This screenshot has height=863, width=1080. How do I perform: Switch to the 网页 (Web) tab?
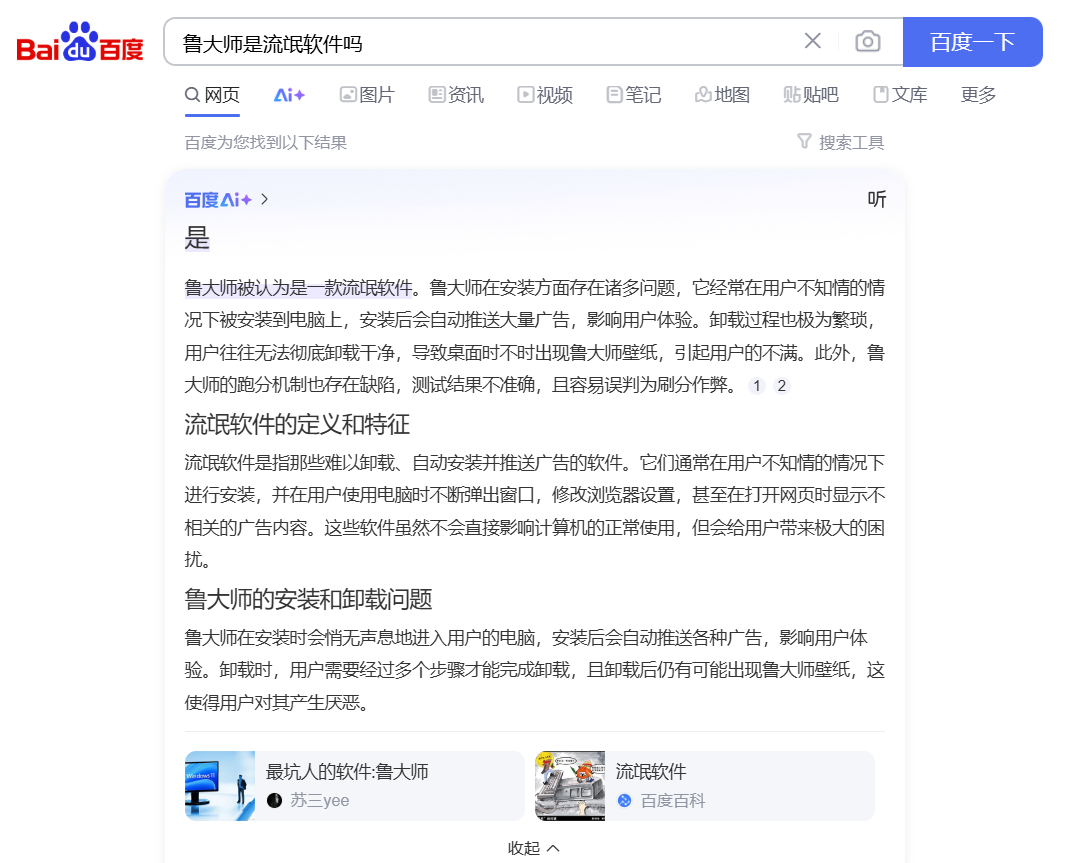(212, 94)
